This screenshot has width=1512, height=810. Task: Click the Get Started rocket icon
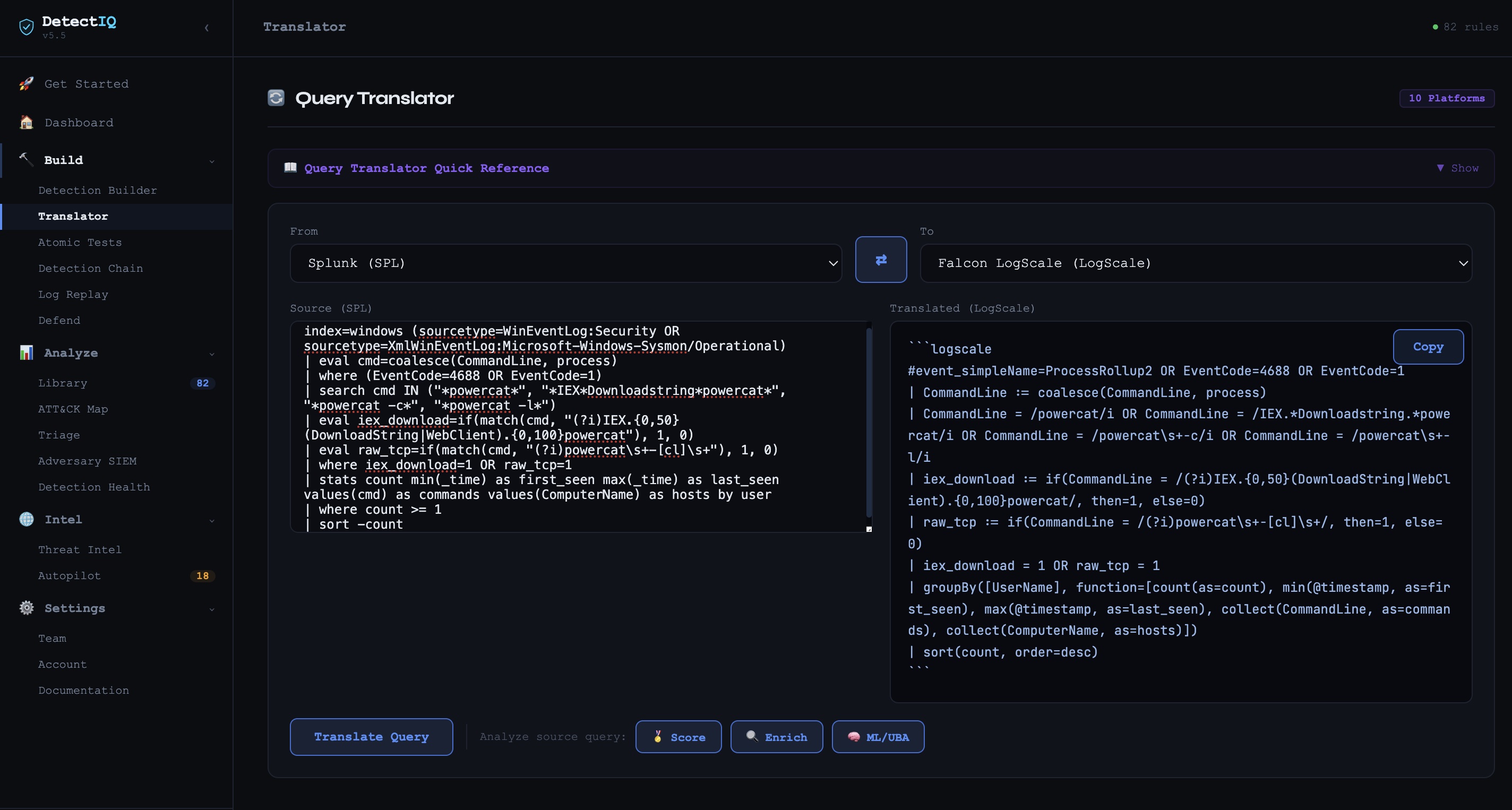pos(26,84)
